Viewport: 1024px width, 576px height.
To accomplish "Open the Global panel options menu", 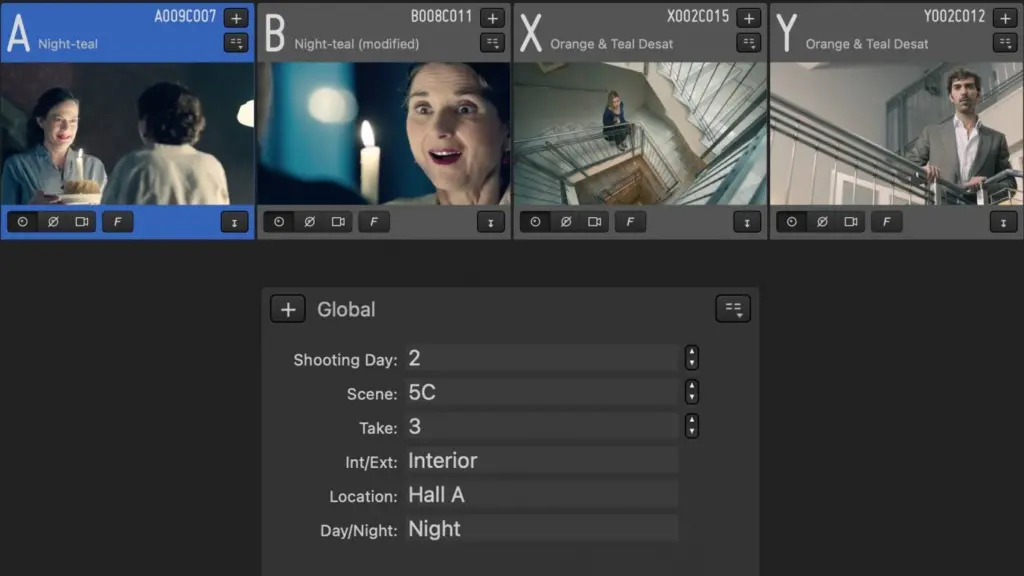I will coord(733,308).
